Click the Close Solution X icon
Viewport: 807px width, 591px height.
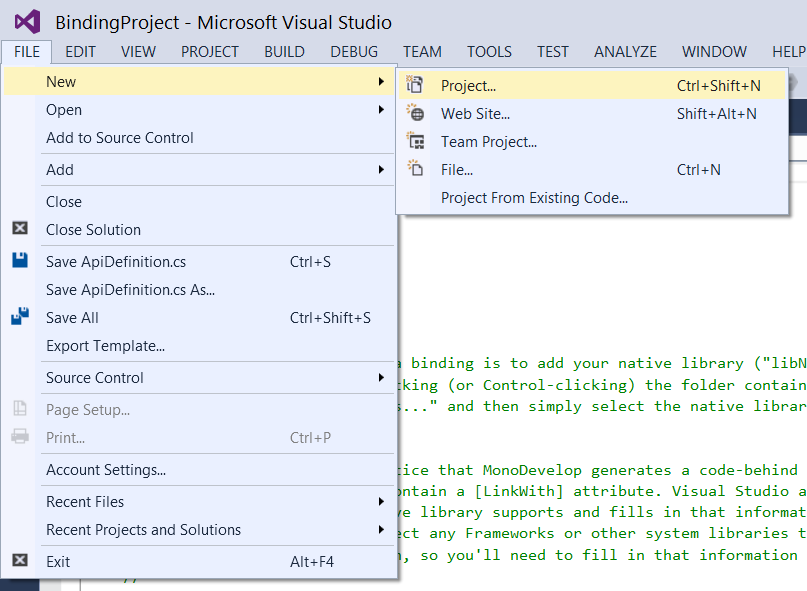(18, 229)
